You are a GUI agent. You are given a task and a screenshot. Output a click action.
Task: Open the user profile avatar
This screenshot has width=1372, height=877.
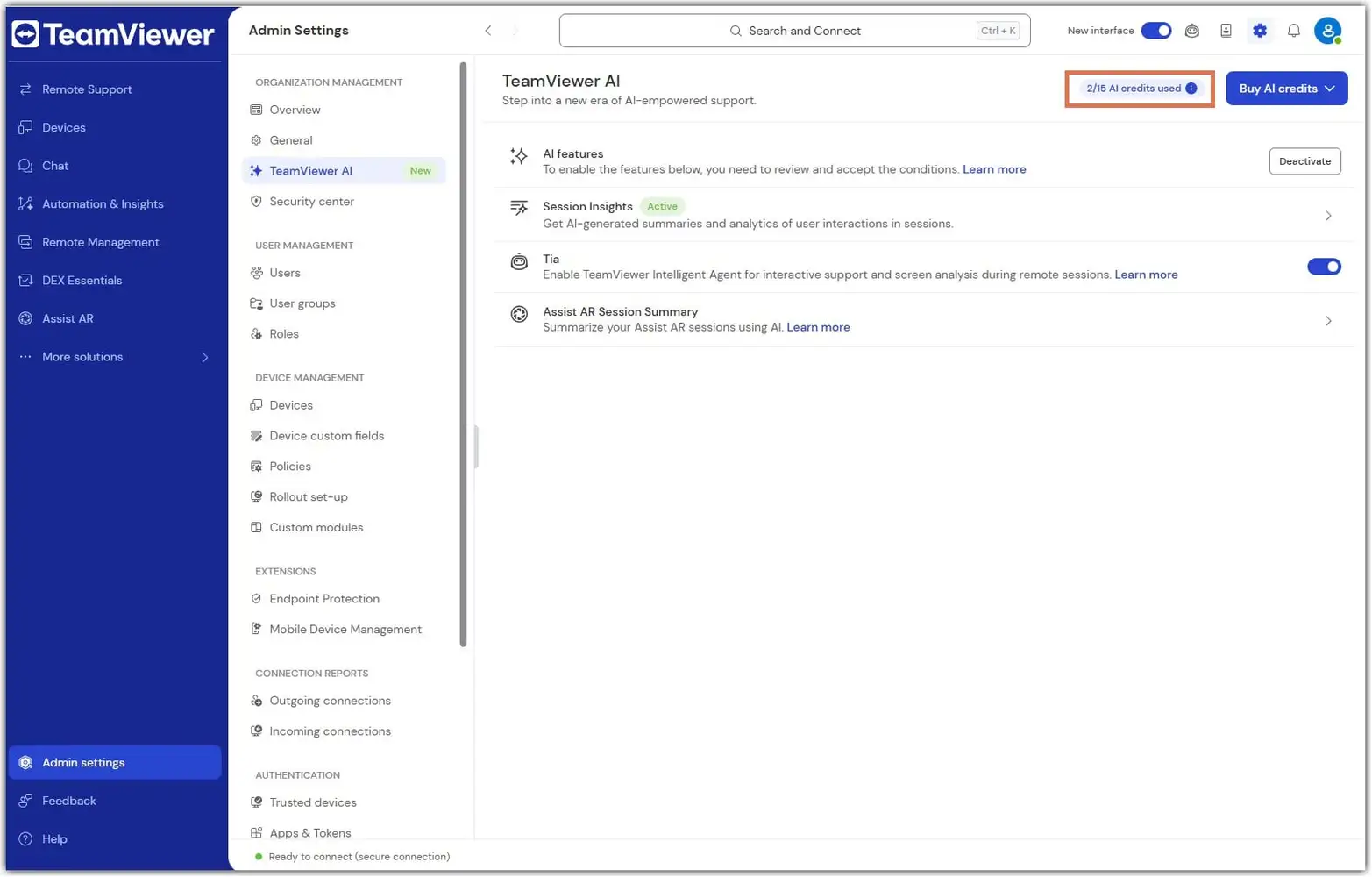[1328, 31]
